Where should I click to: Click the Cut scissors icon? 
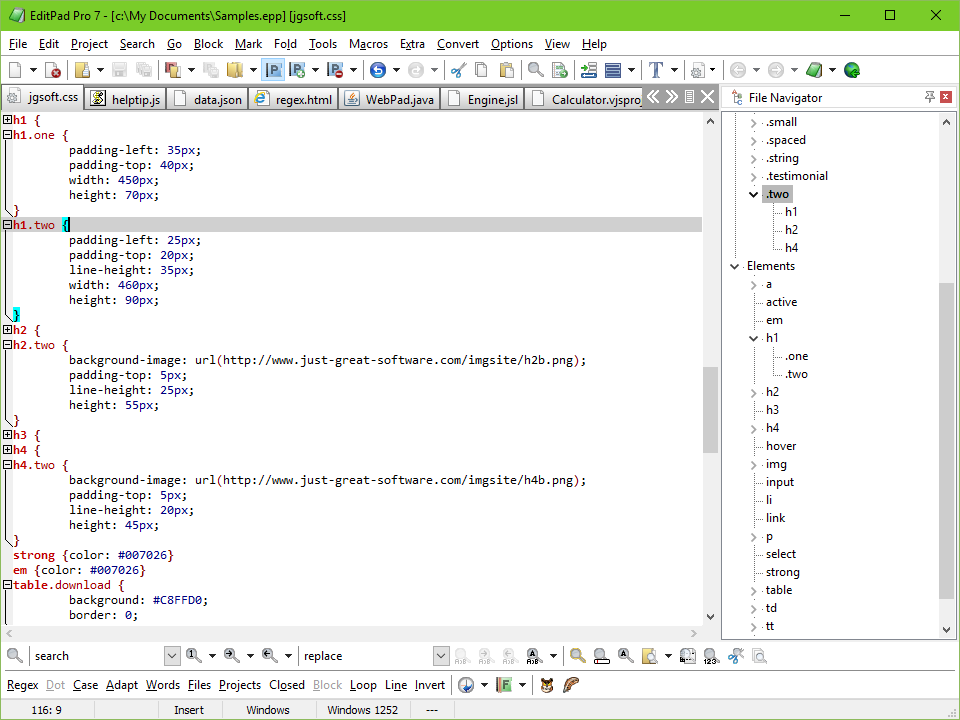(458, 70)
